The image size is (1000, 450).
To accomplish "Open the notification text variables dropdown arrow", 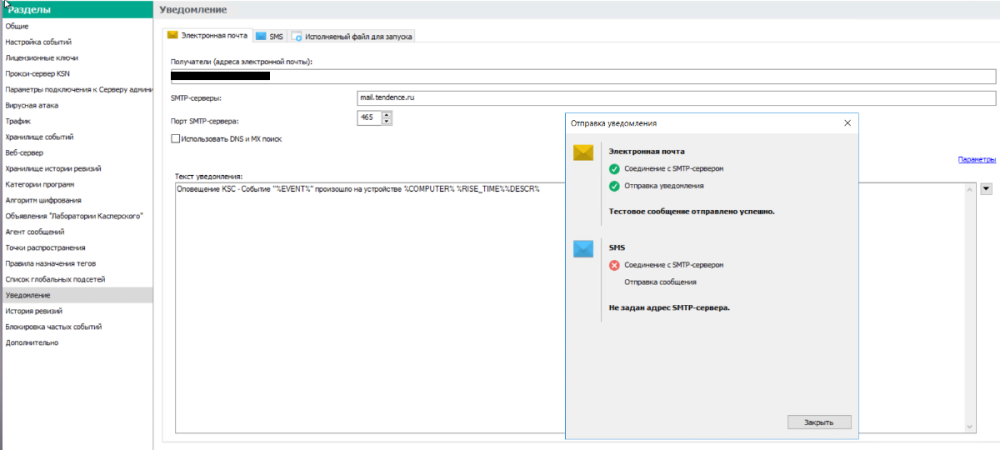I will [986, 188].
